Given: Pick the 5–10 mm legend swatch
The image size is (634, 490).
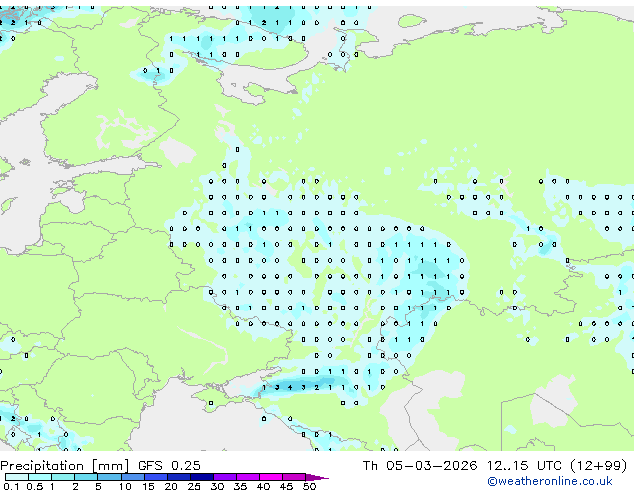Looking at the screenshot, I should click(x=109, y=477).
